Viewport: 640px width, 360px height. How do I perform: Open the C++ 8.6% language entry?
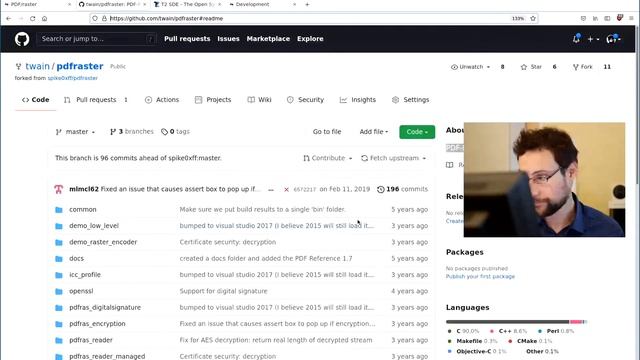tap(509, 331)
